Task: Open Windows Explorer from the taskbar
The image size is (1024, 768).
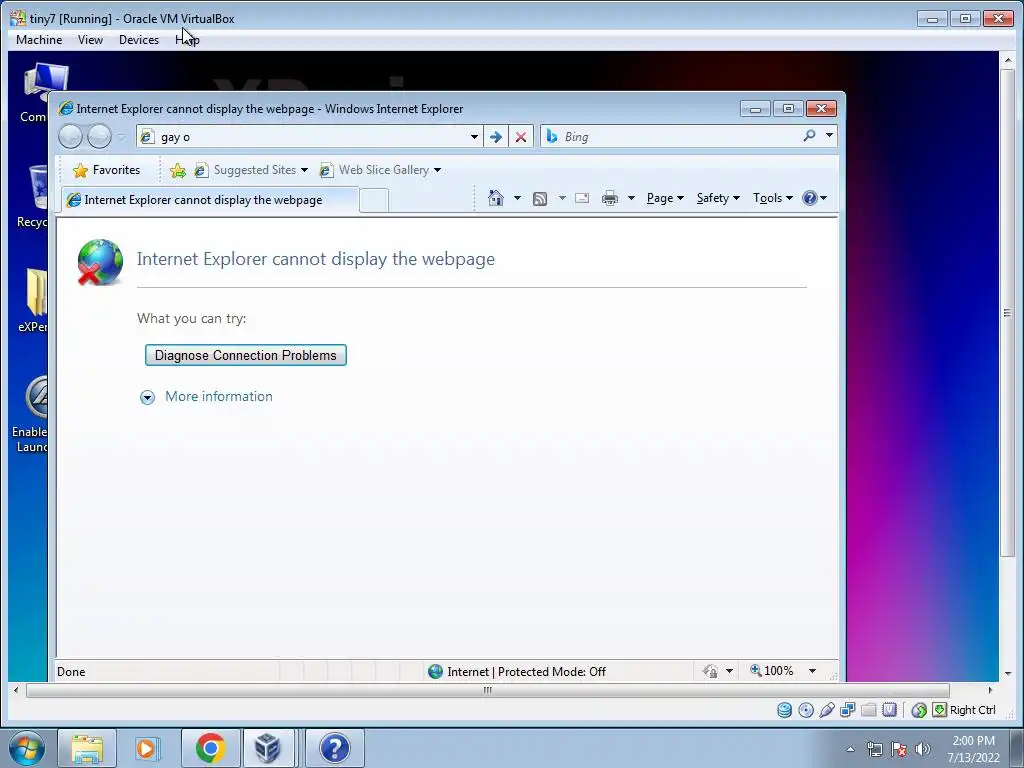Action: click(87, 748)
